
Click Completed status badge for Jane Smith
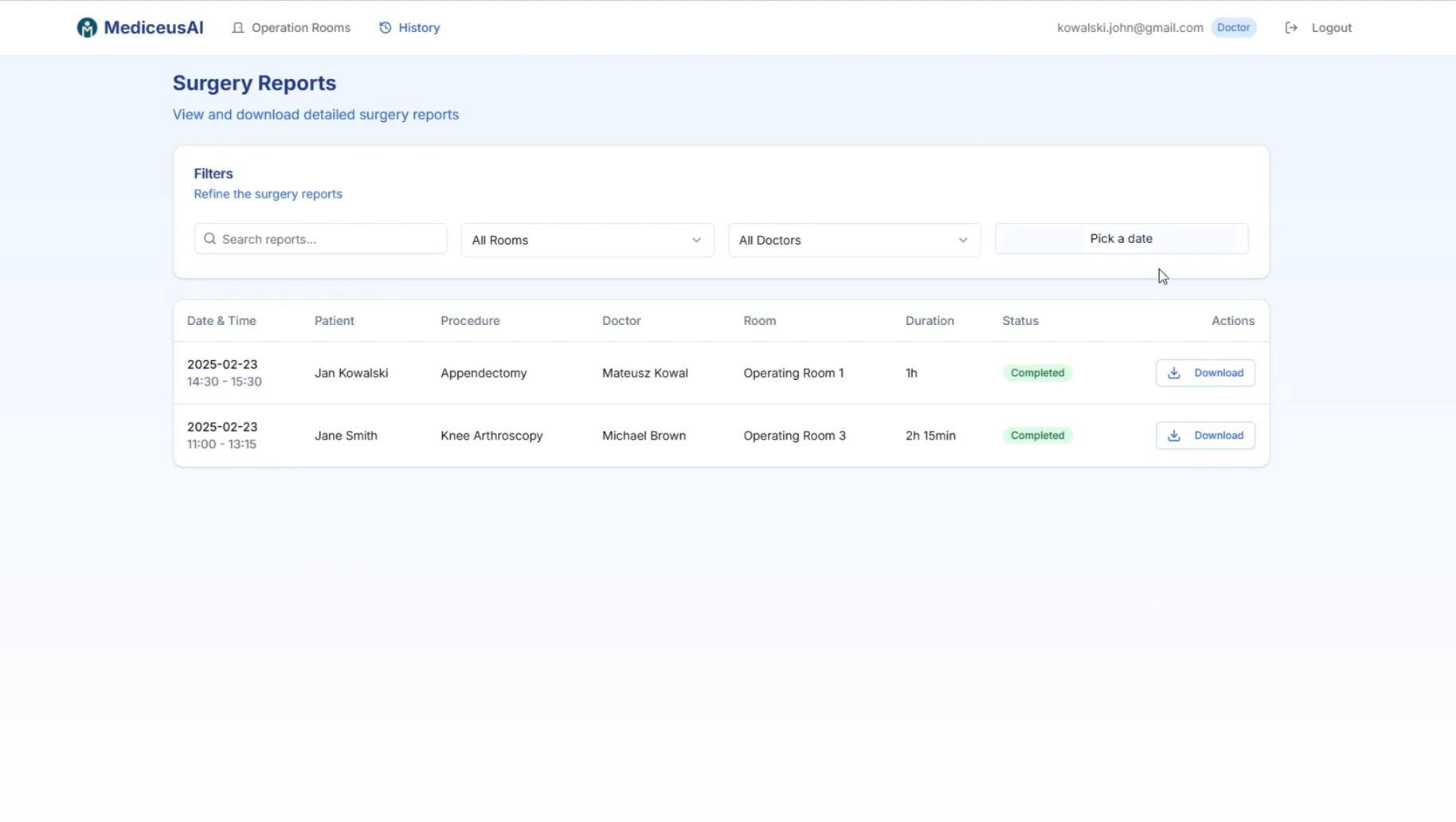[x=1037, y=436]
